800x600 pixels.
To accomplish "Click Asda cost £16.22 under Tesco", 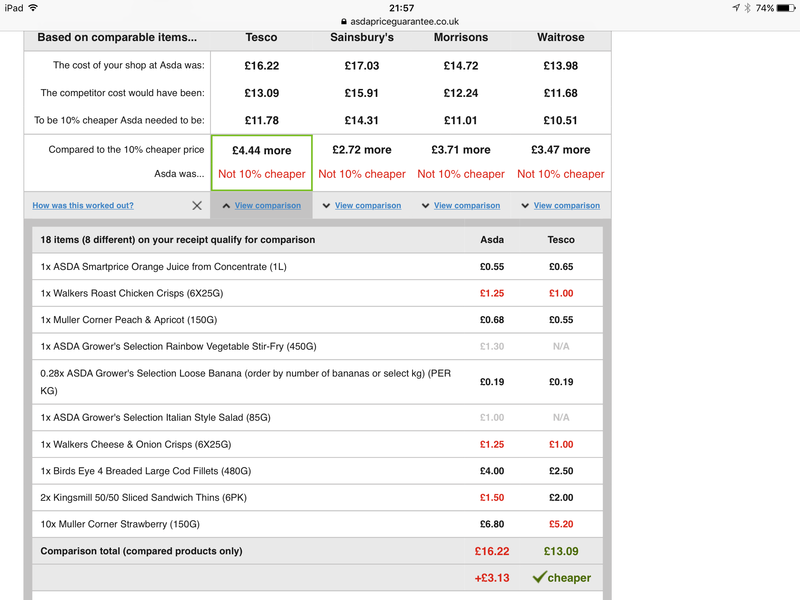I will [x=262, y=66].
